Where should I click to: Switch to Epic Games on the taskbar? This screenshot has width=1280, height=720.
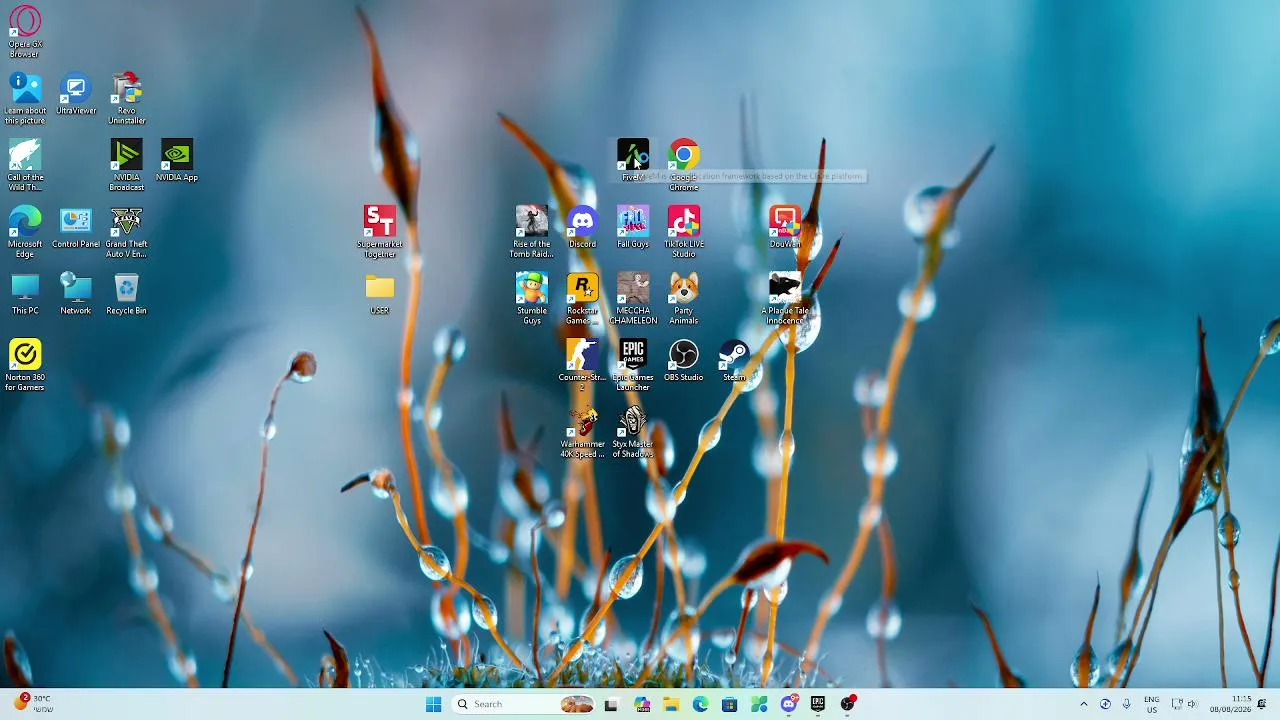(x=818, y=704)
